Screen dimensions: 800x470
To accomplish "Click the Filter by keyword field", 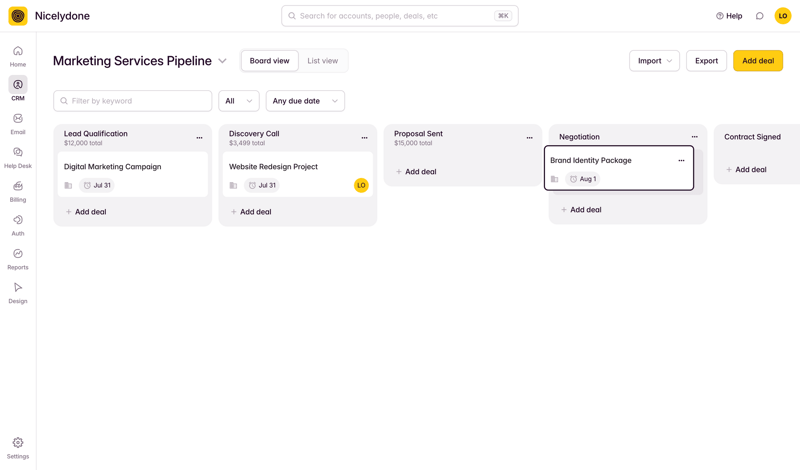I will coord(133,101).
